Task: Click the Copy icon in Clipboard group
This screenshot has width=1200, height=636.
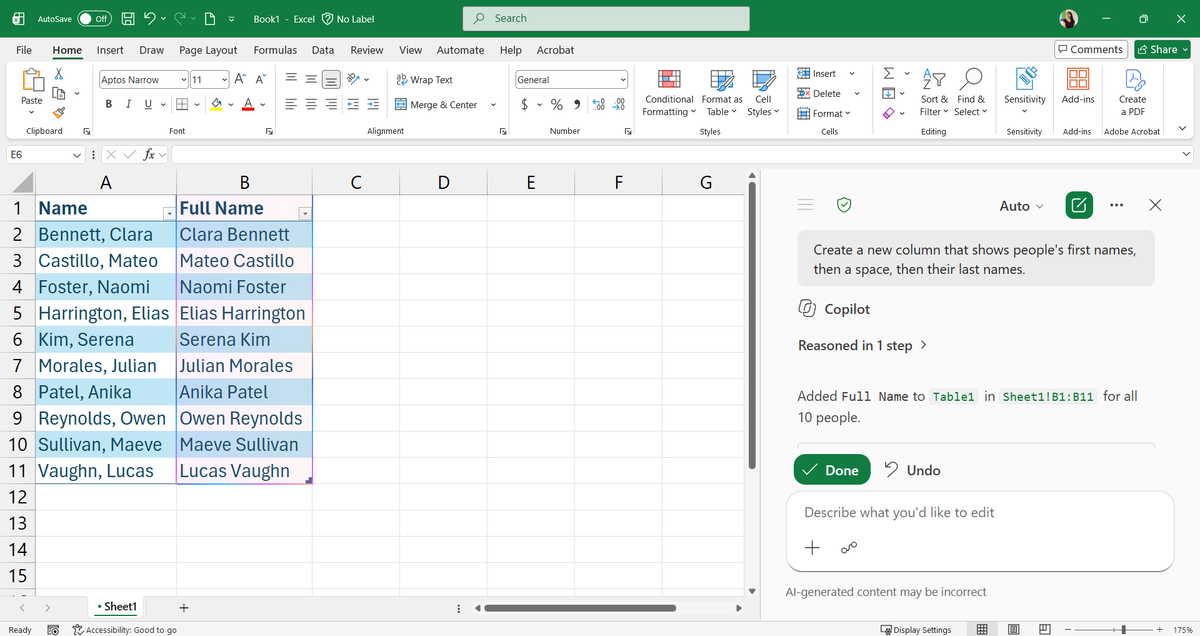Action: tap(59, 93)
